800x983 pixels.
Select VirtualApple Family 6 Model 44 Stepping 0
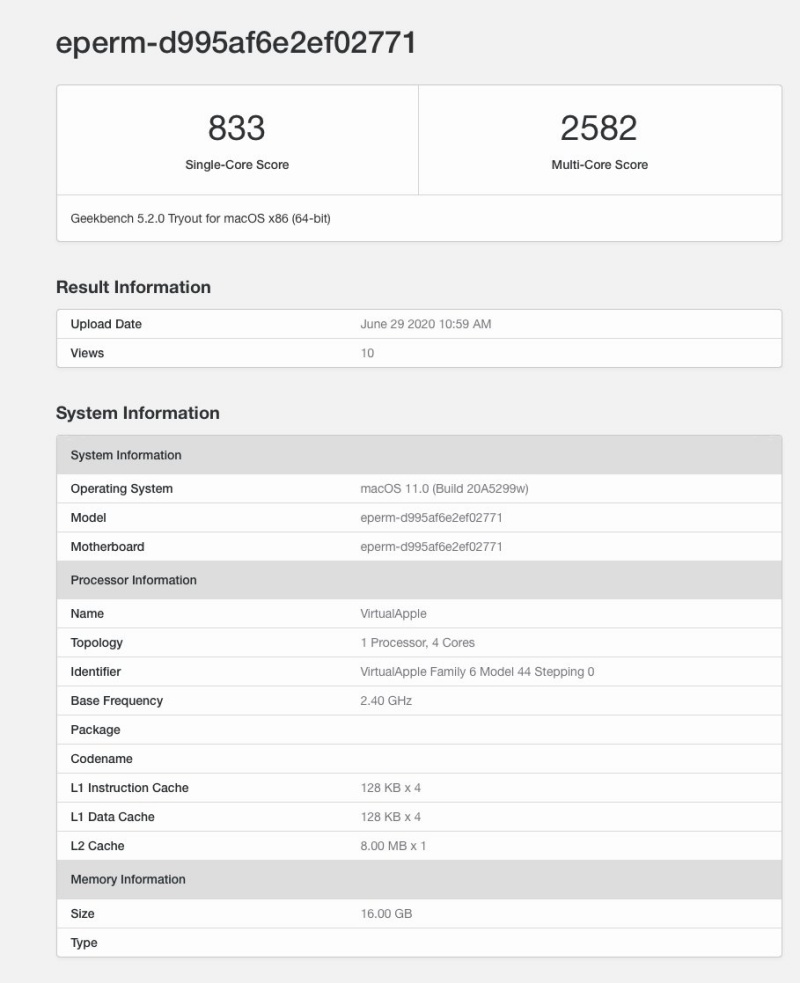click(477, 671)
